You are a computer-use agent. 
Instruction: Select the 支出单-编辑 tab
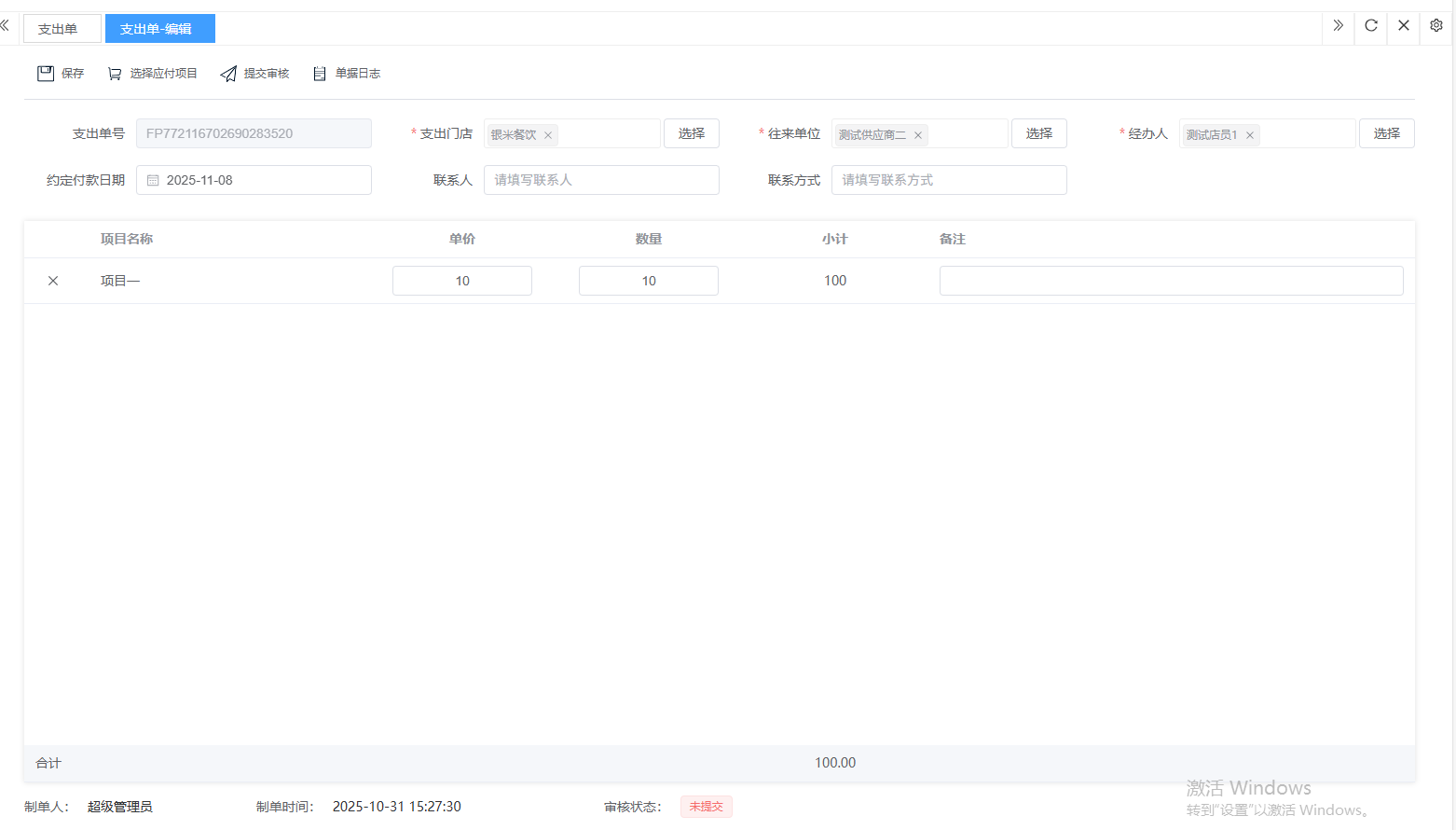click(x=157, y=29)
